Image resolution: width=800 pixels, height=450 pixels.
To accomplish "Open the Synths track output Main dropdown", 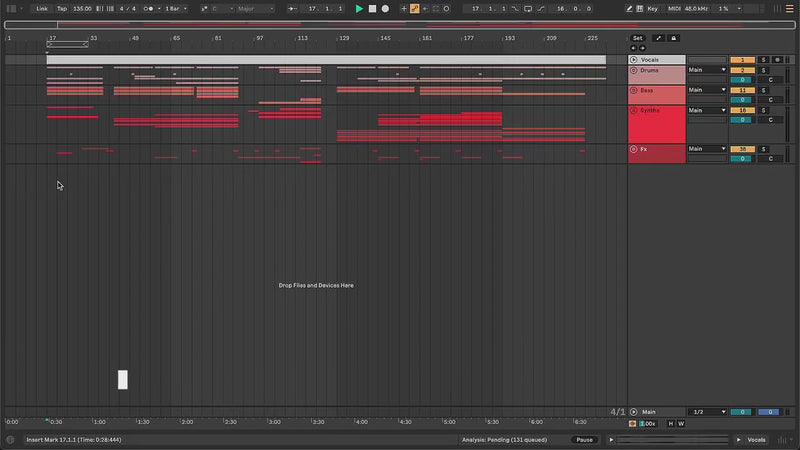I will pos(707,110).
